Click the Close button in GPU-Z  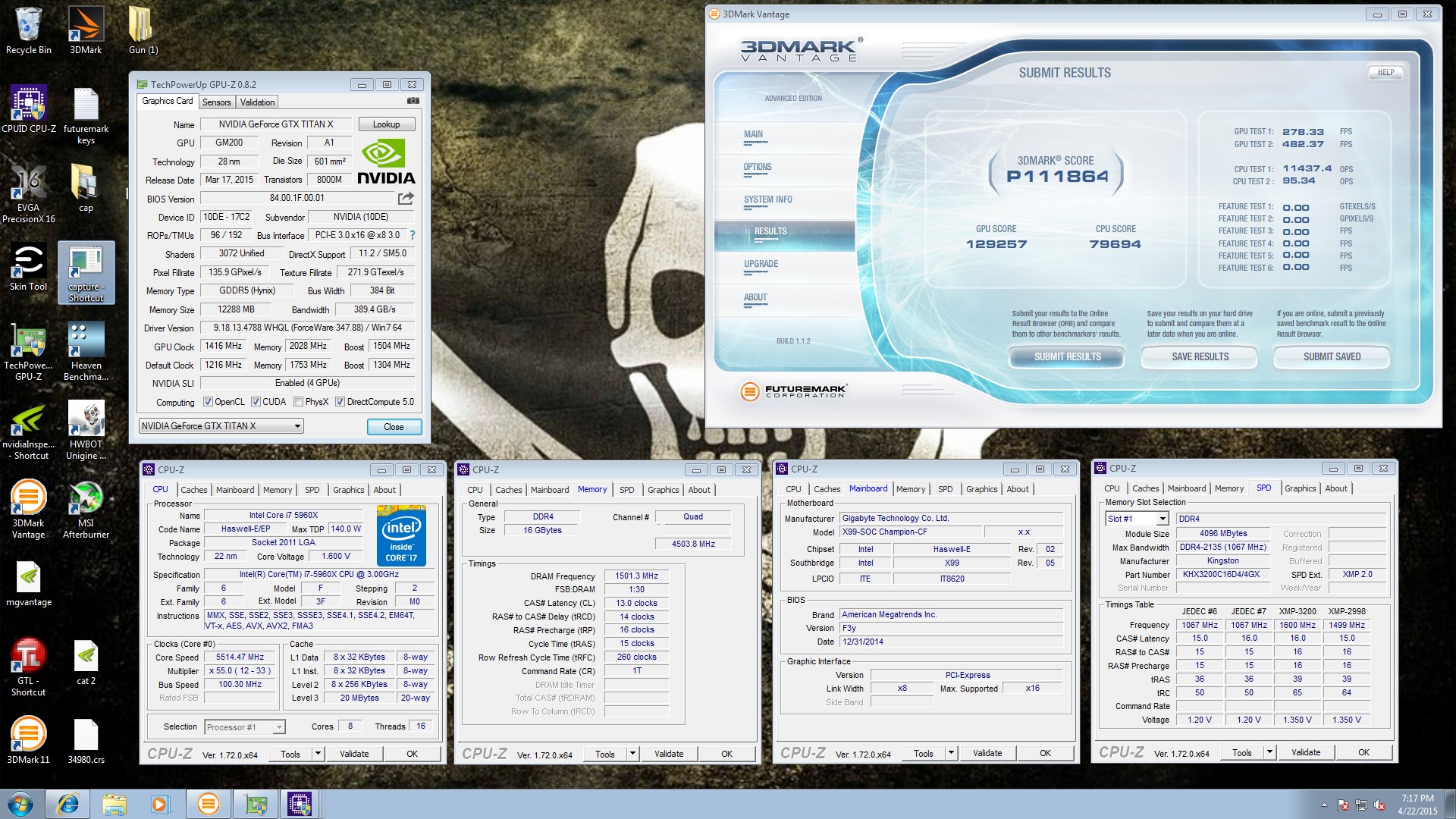[394, 427]
